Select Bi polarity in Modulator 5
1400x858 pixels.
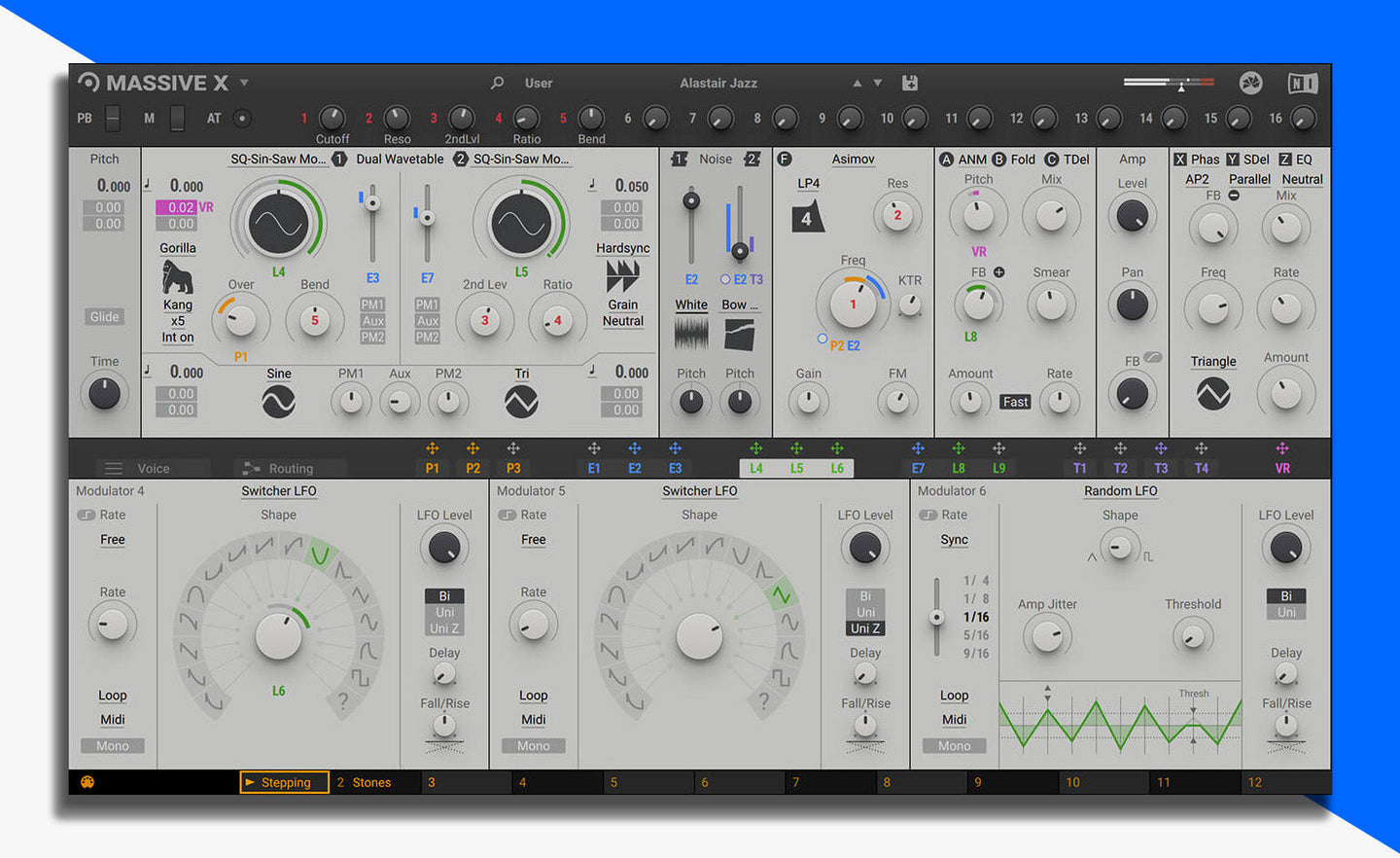click(x=865, y=596)
